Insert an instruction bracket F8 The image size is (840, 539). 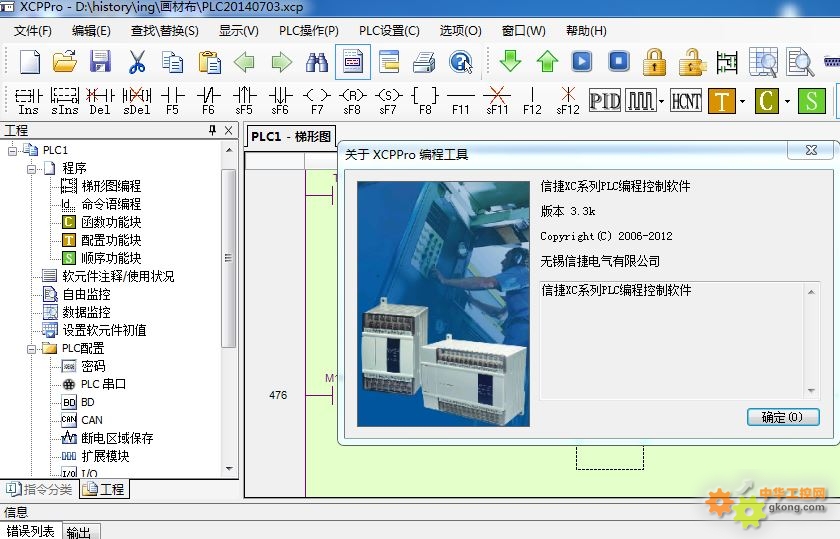click(425, 101)
